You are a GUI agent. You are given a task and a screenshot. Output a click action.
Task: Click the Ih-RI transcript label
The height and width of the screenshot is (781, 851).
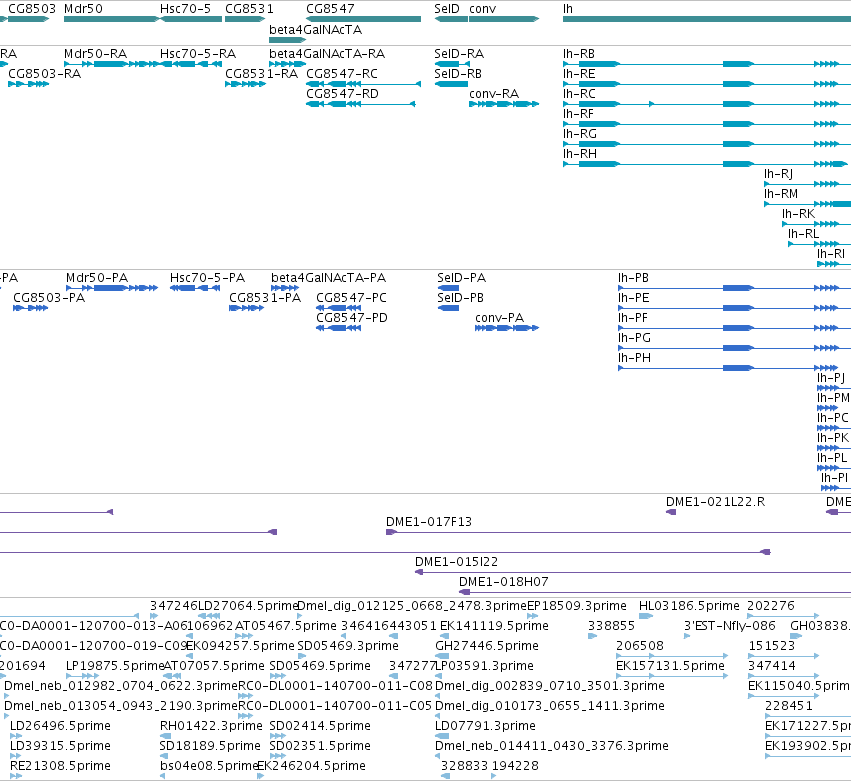[831, 253]
